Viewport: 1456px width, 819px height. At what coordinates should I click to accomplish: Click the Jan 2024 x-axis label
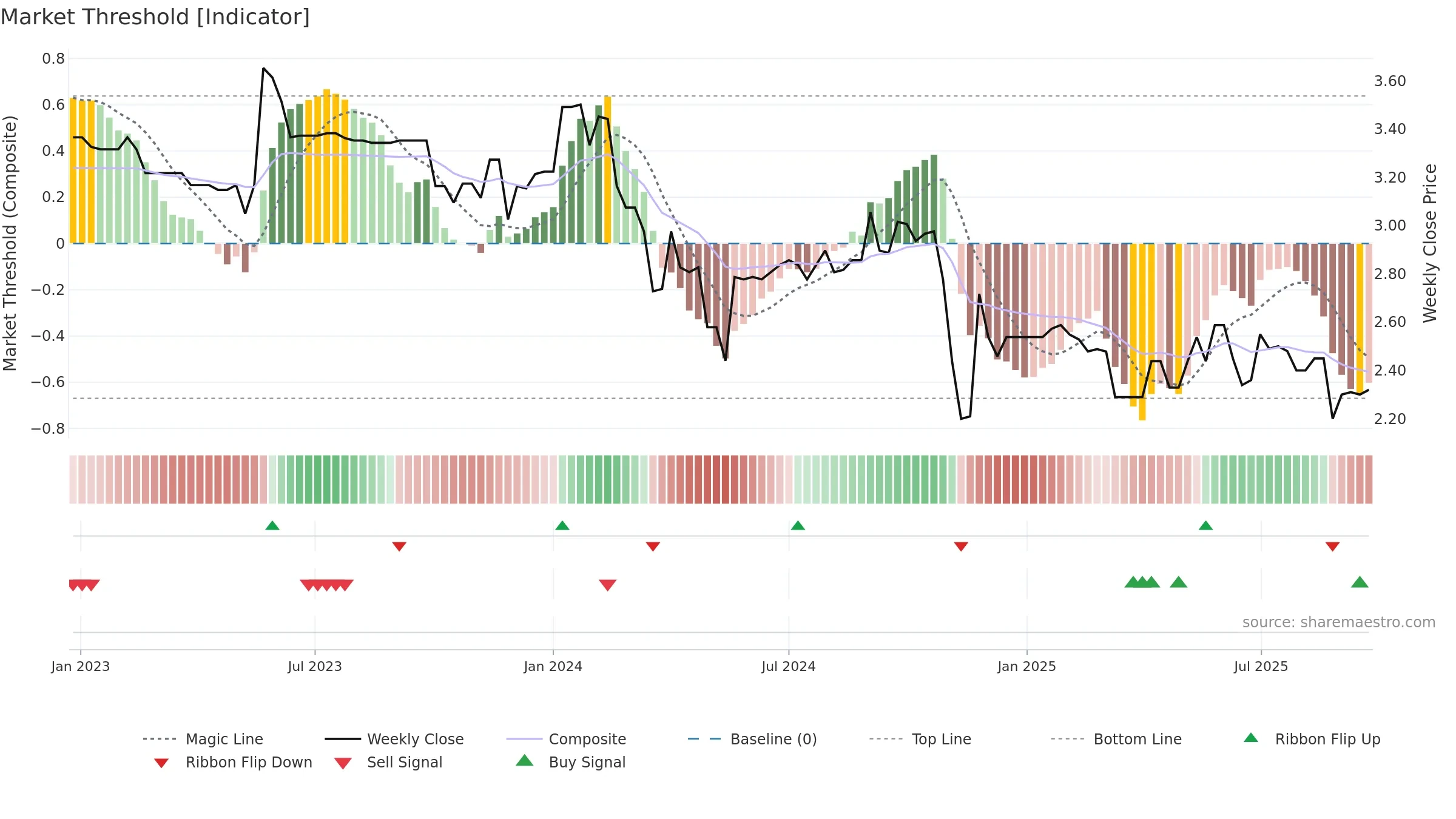[553, 667]
